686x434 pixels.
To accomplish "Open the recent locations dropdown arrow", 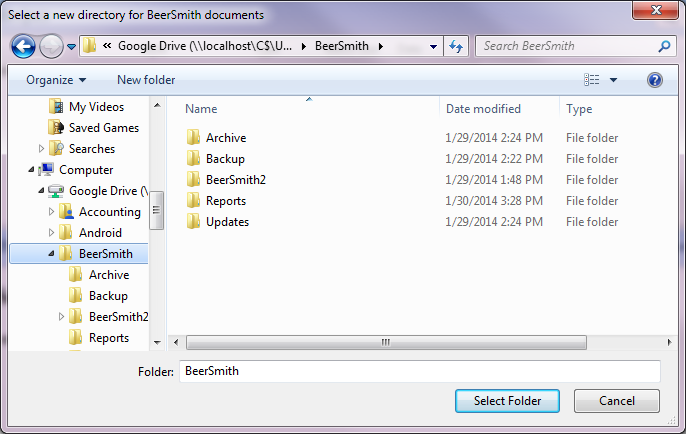I will (x=72, y=46).
